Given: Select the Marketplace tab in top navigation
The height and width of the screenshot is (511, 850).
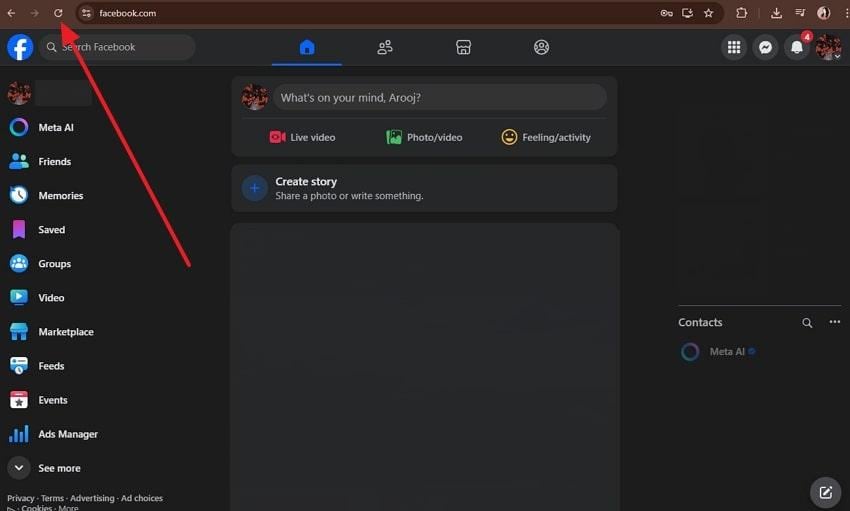Looking at the screenshot, I should pos(463,48).
